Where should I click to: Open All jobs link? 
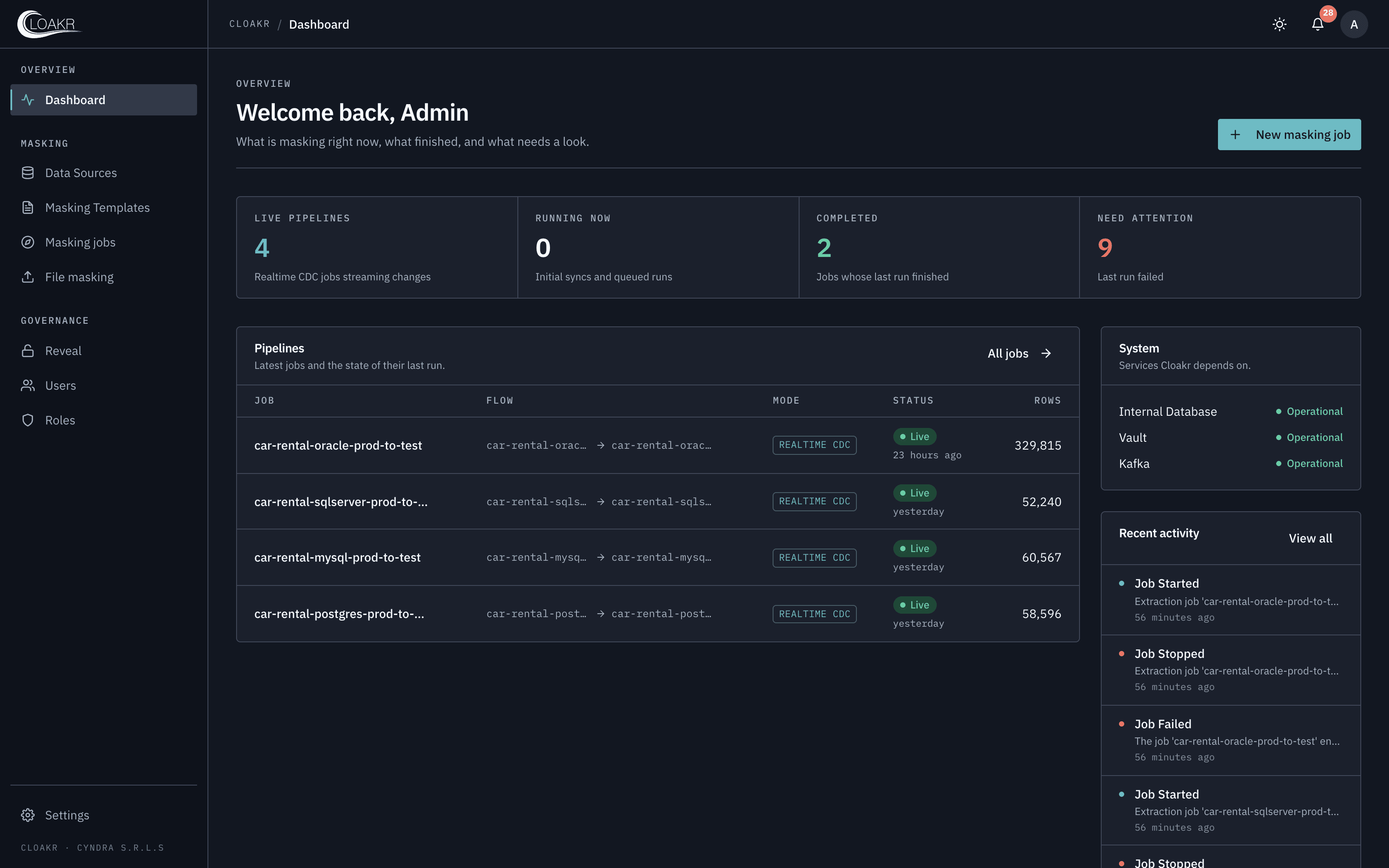pos(1019,354)
